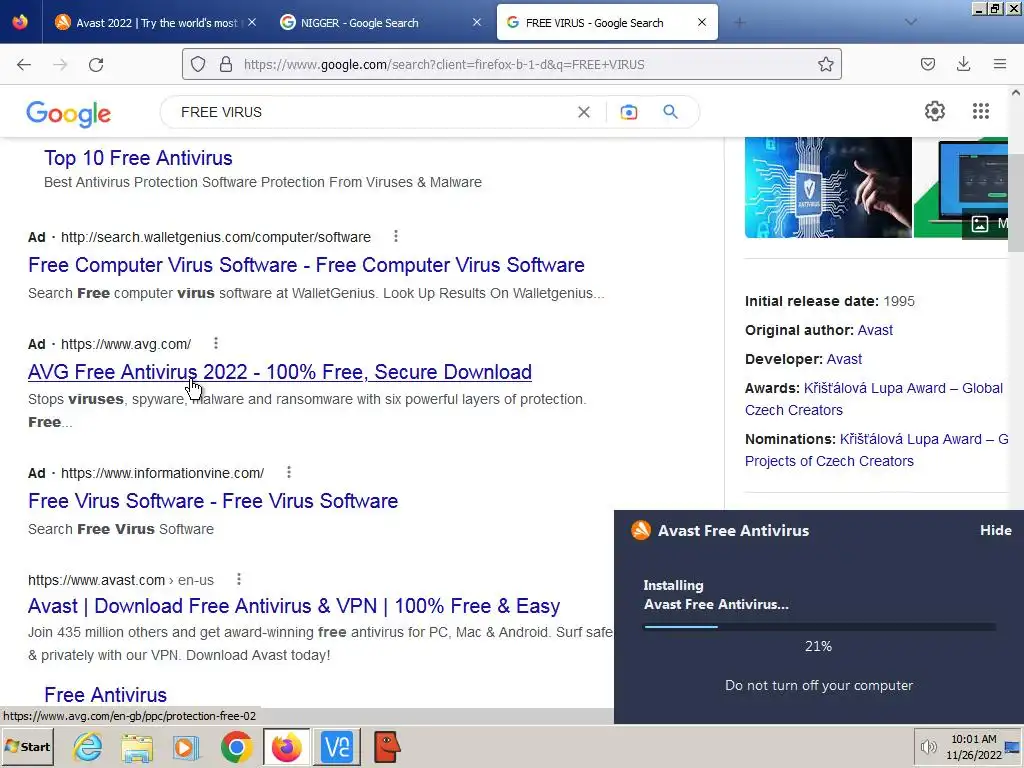Click the Windows Start button

(x=27, y=747)
